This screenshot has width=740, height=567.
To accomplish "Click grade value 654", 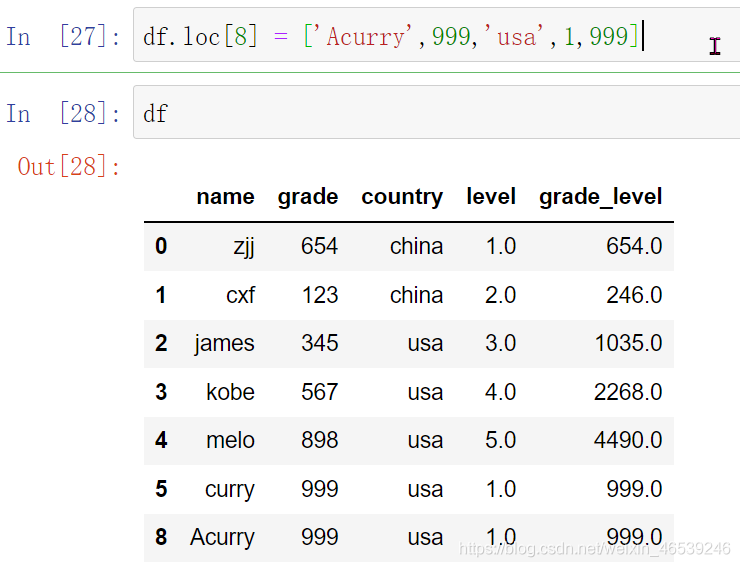I will pos(320,246).
